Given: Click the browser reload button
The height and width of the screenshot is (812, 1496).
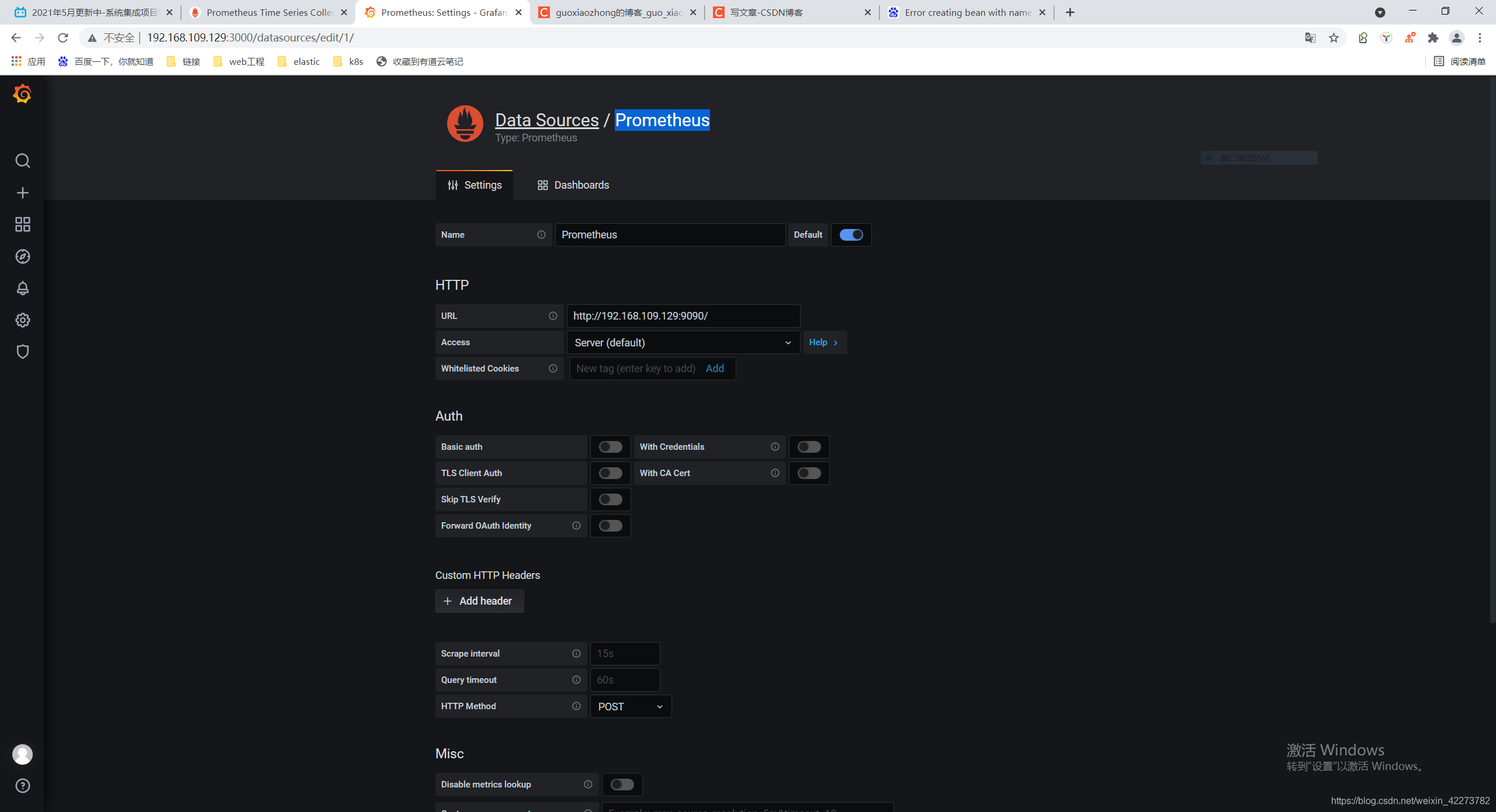Looking at the screenshot, I should [63, 38].
